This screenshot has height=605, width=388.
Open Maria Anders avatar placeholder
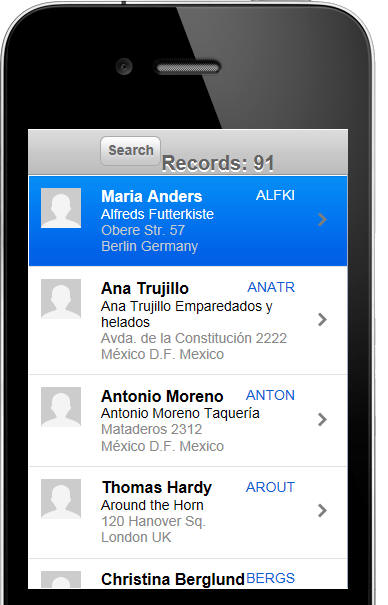(61, 208)
